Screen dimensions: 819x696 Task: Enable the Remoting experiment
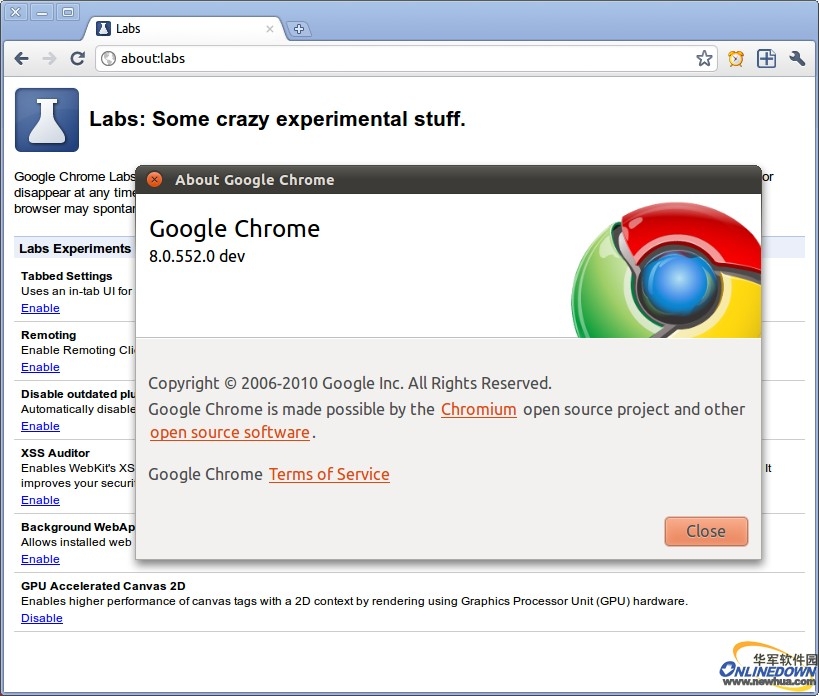[x=40, y=367]
